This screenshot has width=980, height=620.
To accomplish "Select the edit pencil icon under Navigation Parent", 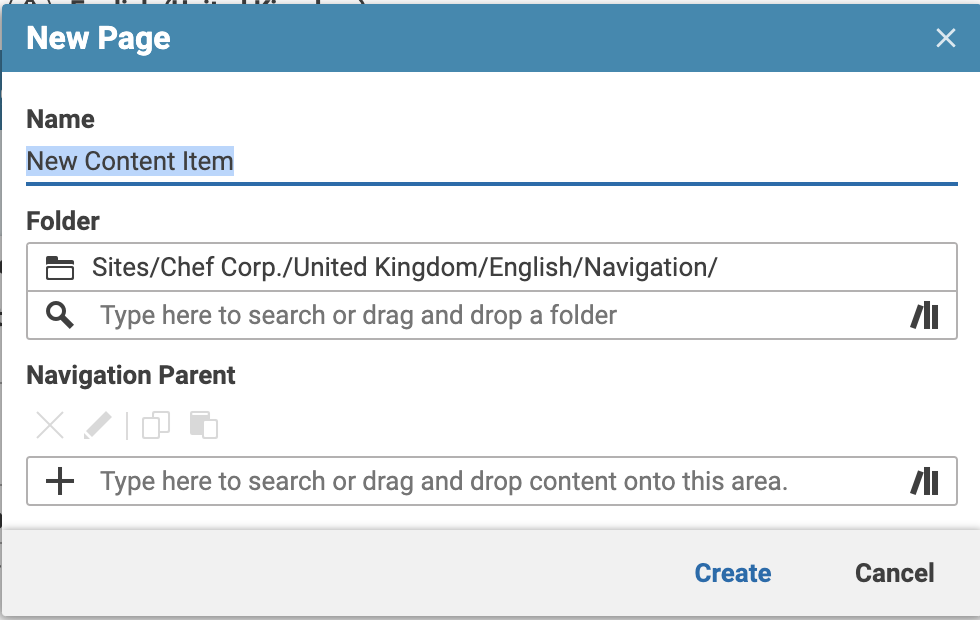I will 97,426.
